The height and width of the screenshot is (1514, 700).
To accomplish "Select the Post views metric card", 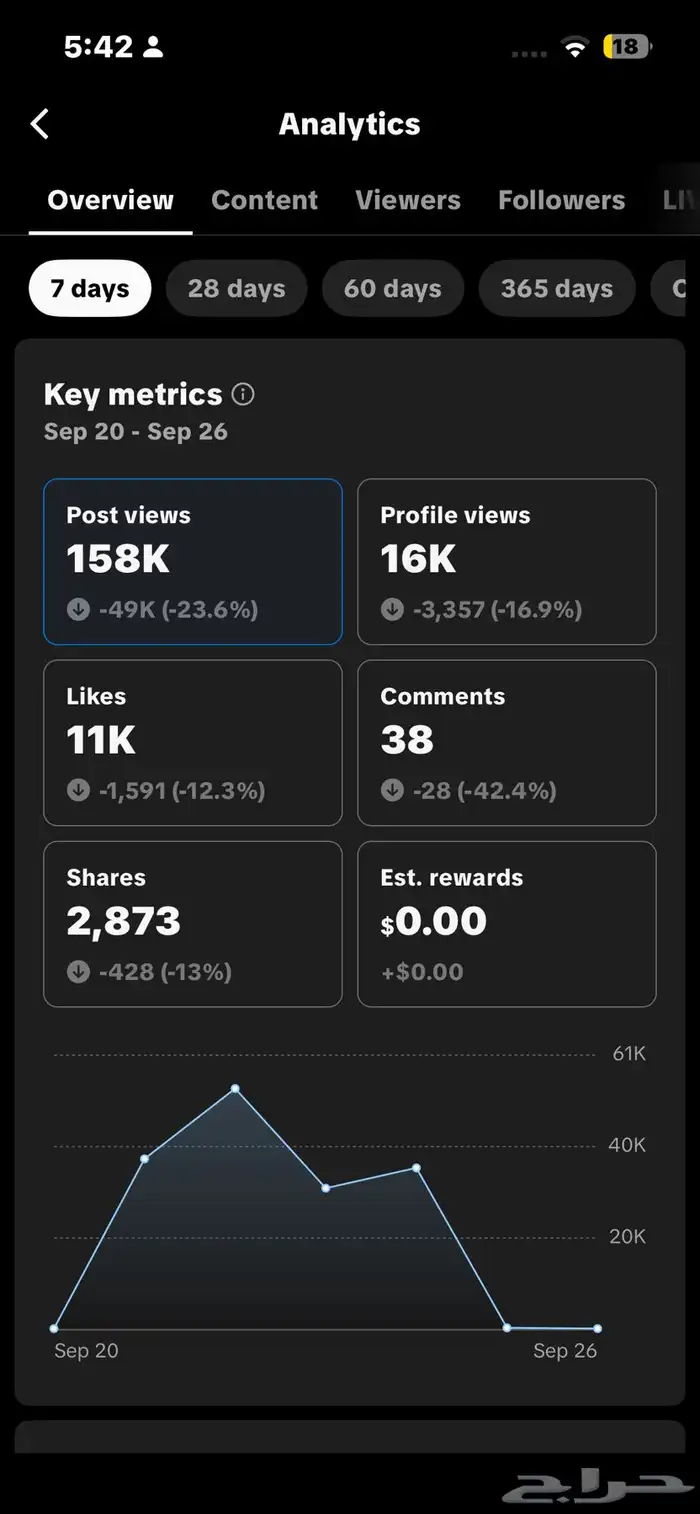I will click(x=193, y=561).
